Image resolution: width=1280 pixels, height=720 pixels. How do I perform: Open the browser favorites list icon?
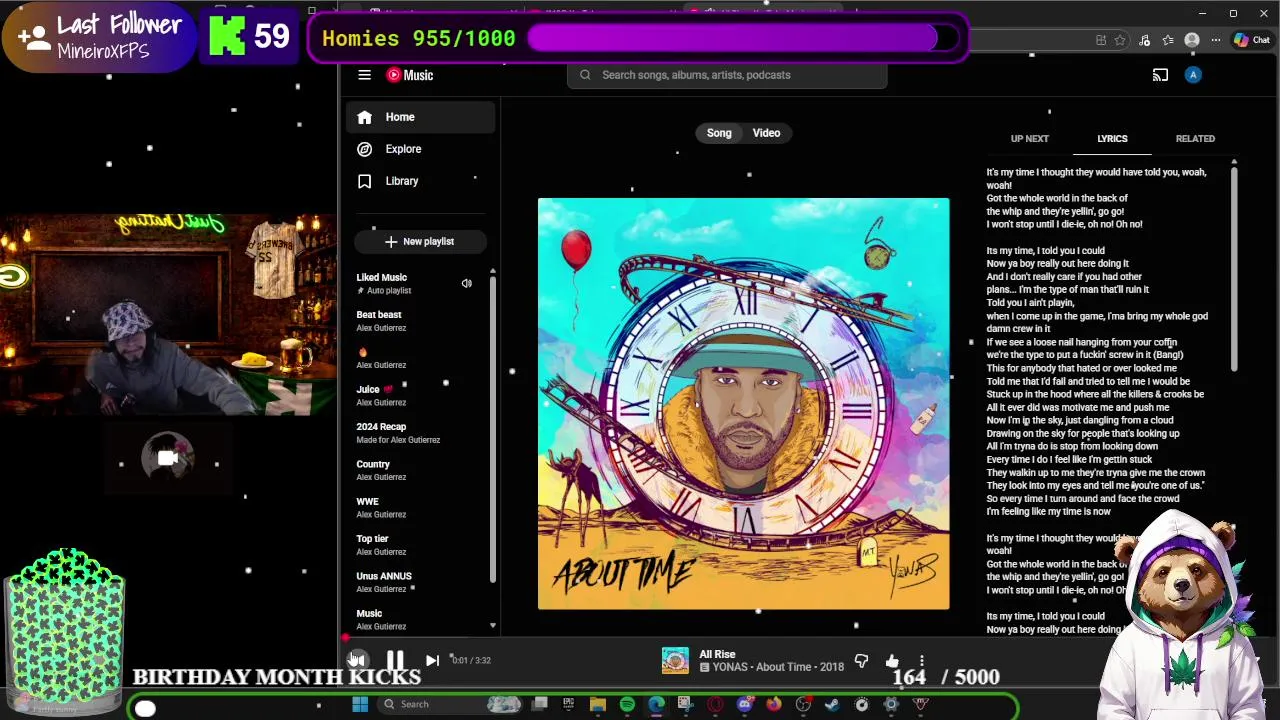pos(1168,40)
